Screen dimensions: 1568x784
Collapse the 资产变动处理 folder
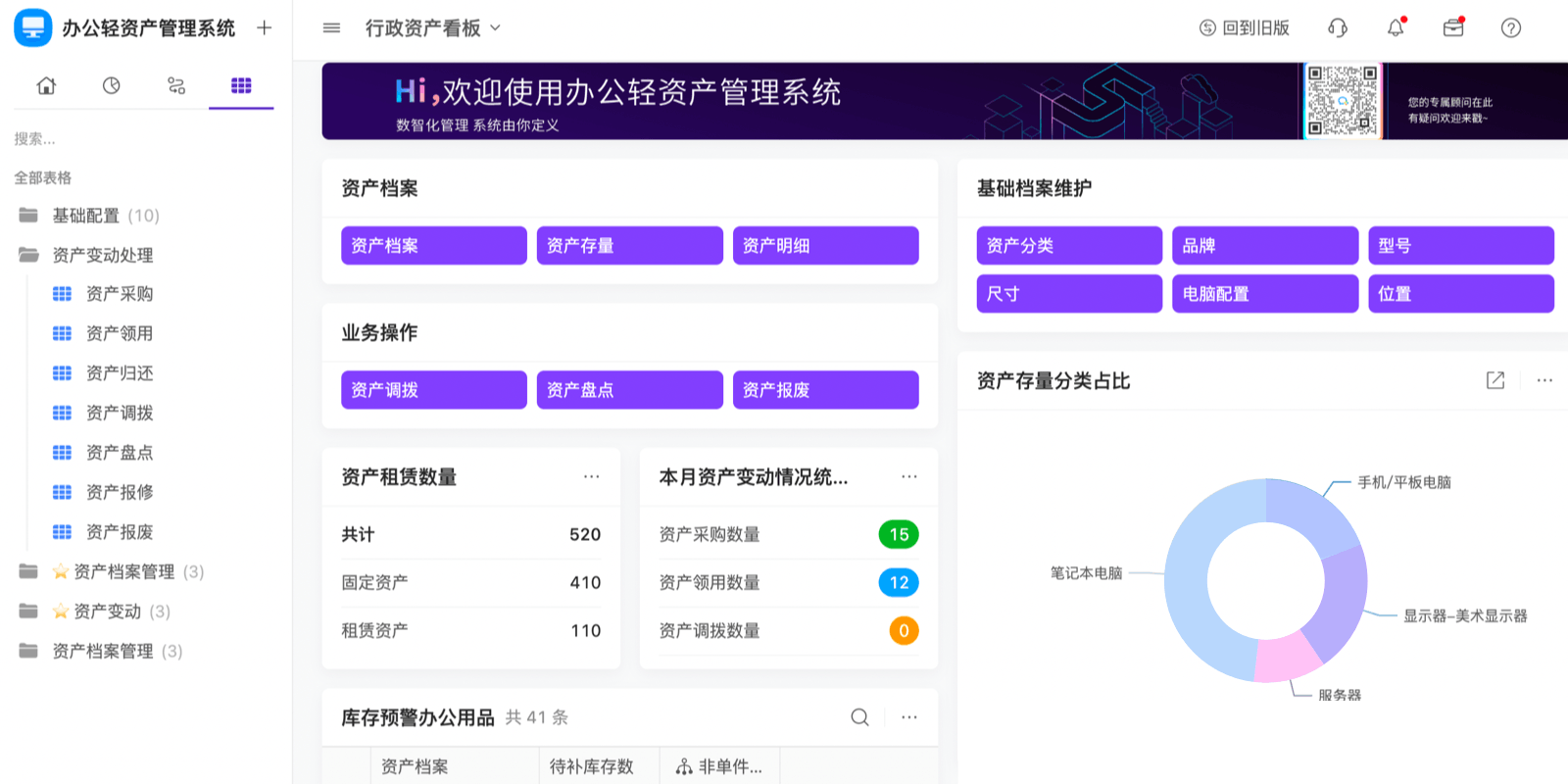tap(102, 255)
